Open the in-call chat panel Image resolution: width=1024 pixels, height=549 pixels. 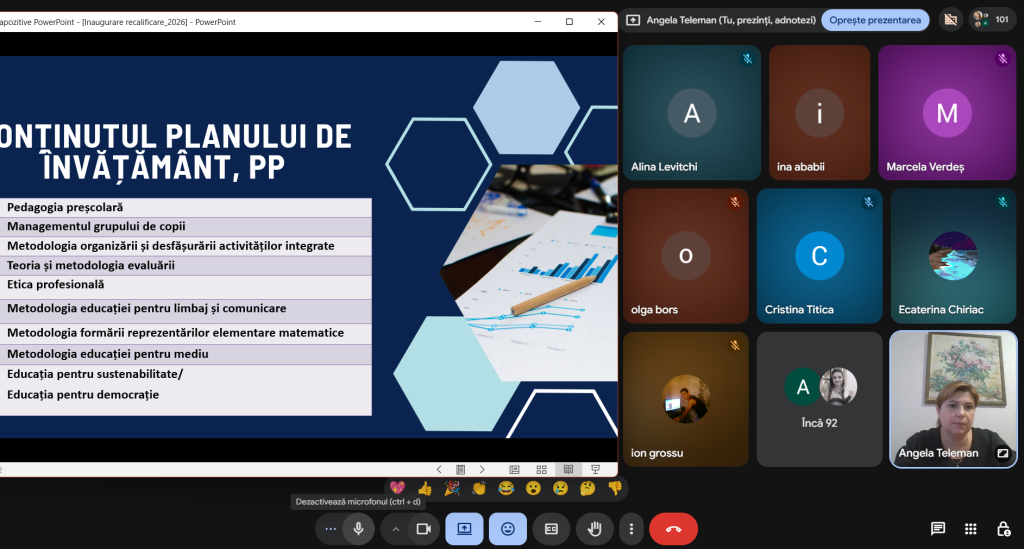pos(938,529)
